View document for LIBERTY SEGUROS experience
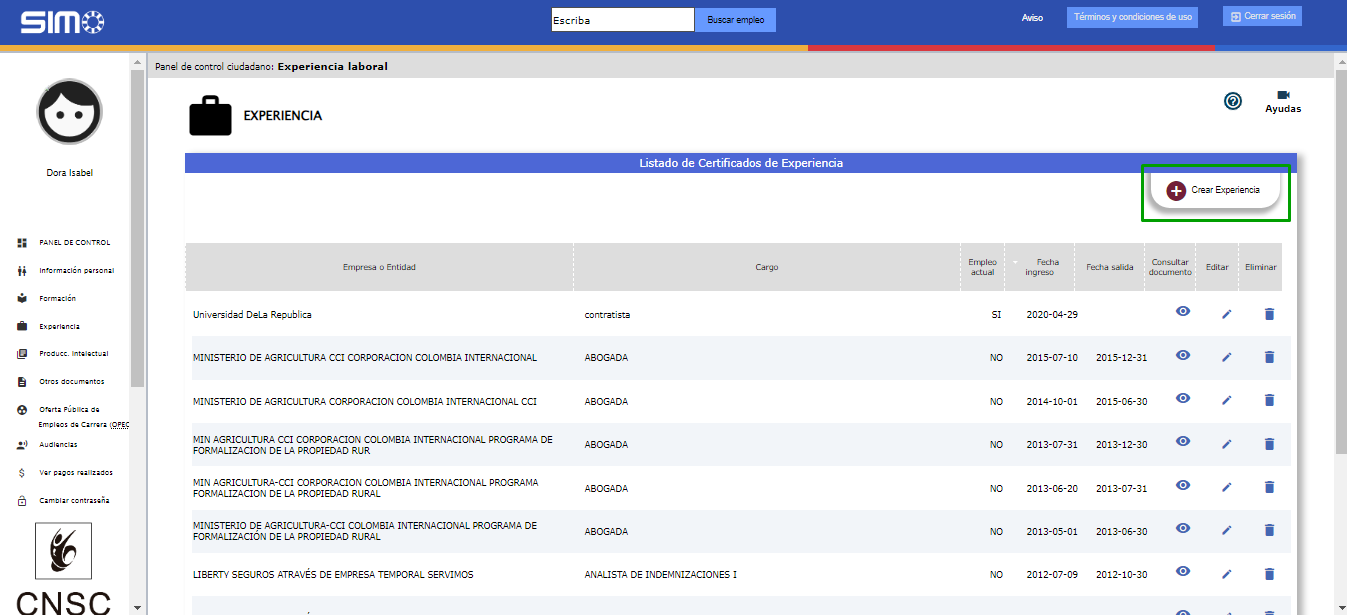The height and width of the screenshot is (615, 1347). tap(1183, 572)
